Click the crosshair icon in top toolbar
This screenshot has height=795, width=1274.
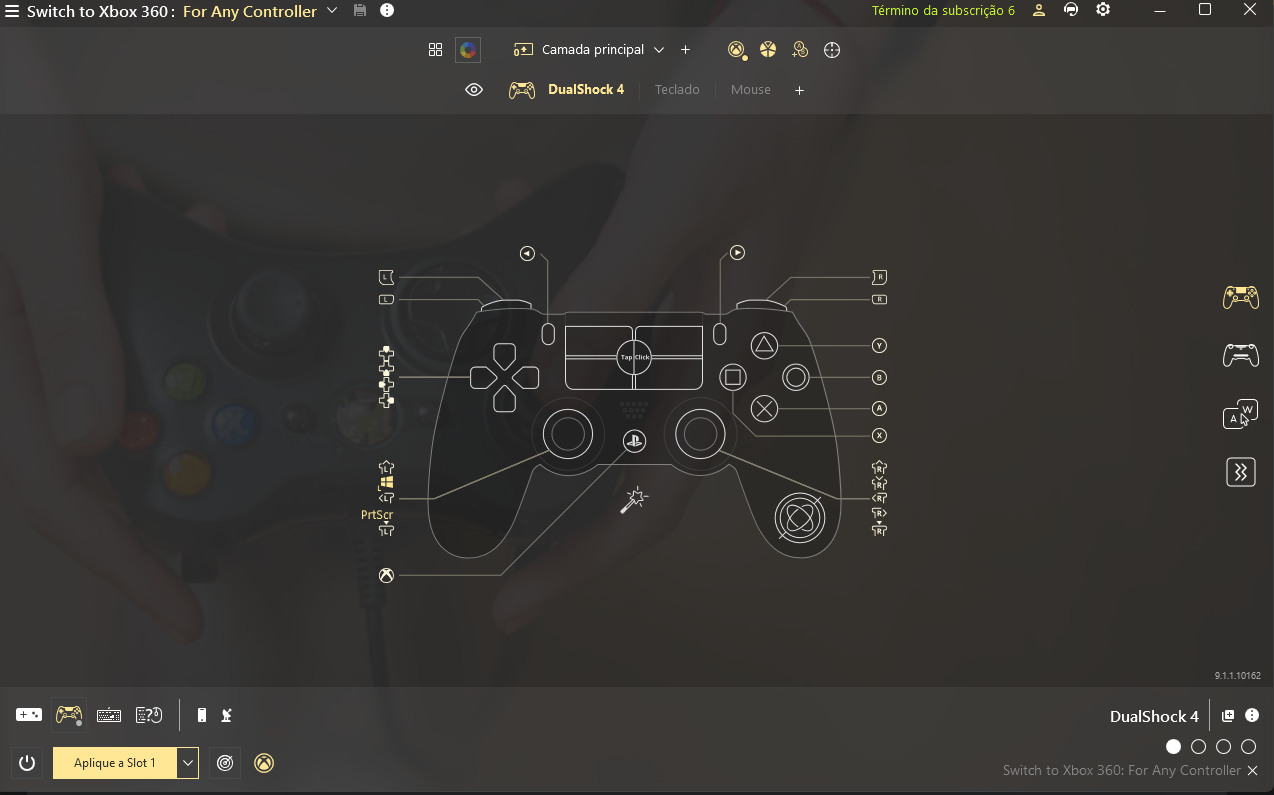click(x=831, y=50)
